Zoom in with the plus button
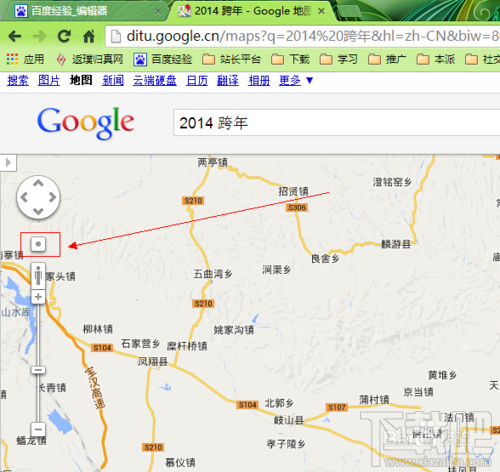Image resolution: width=500 pixels, height=472 pixels. 38,297
